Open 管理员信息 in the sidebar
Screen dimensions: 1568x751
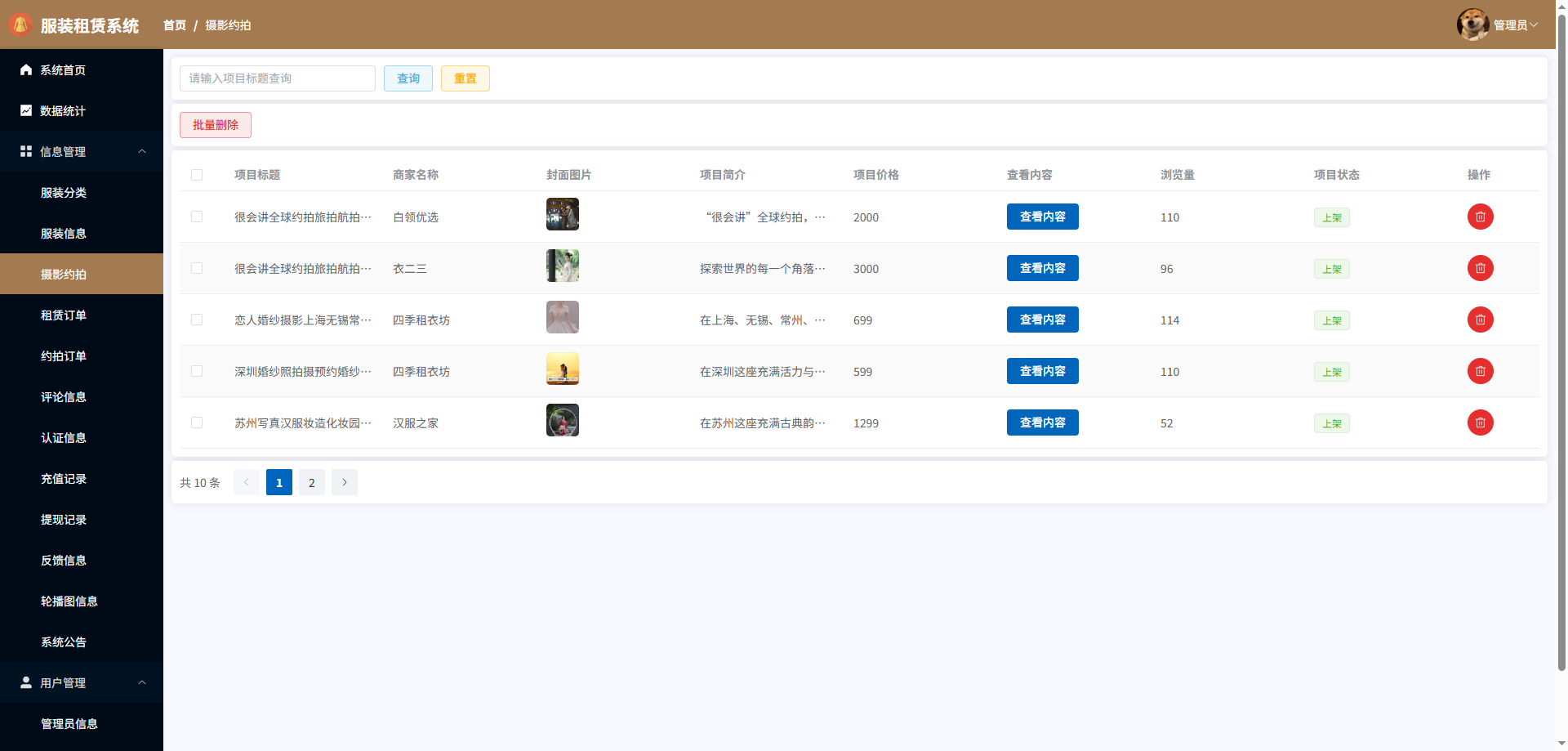(x=82, y=723)
